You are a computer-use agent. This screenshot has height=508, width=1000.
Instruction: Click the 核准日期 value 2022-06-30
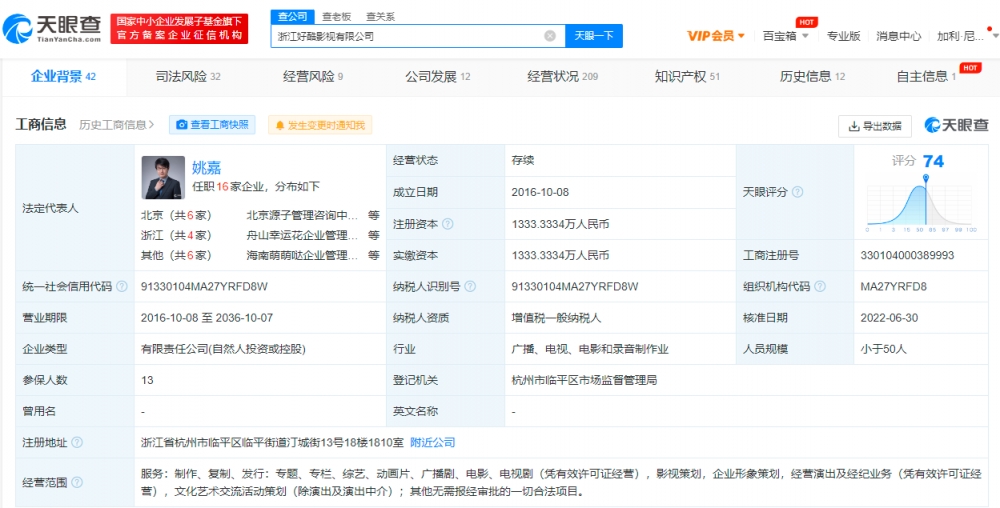pyautogui.click(x=889, y=317)
